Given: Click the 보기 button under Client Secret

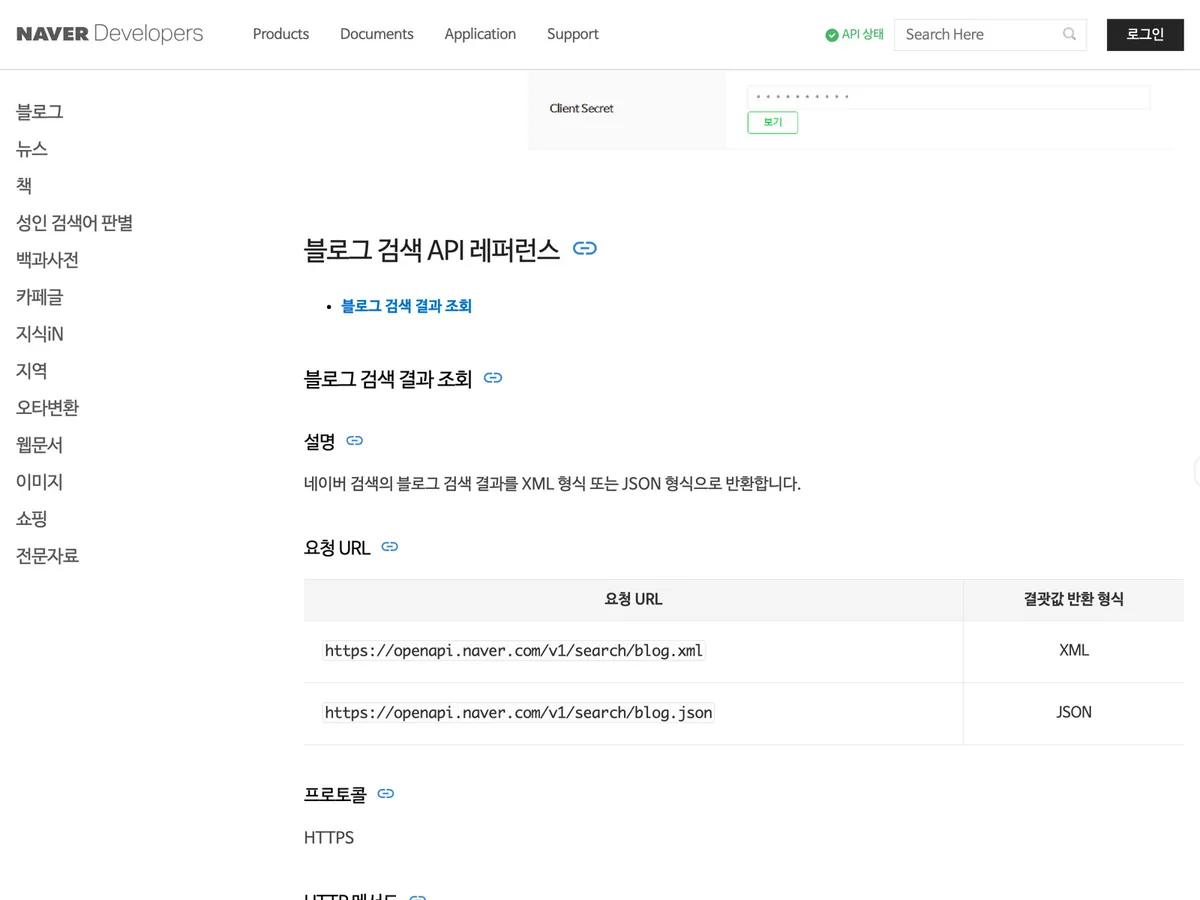Looking at the screenshot, I should 773,122.
